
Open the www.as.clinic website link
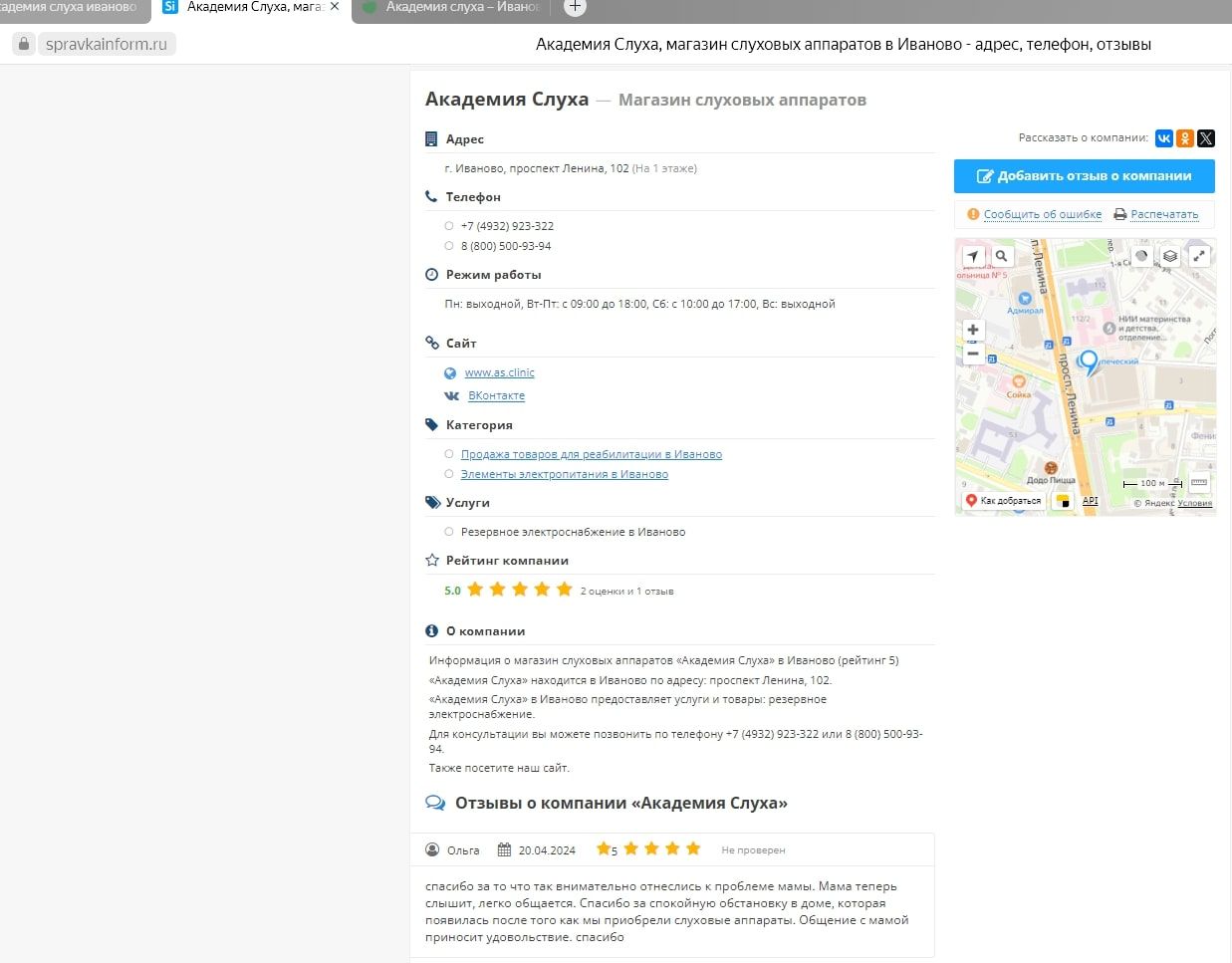tap(499, 372)
